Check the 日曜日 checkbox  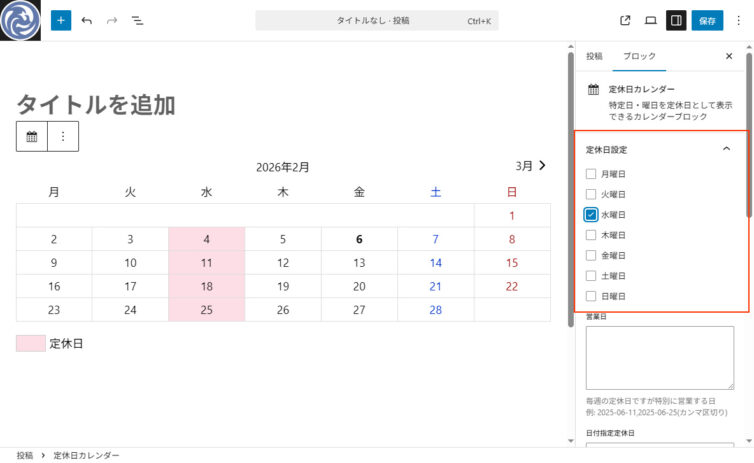coord(591,297)
